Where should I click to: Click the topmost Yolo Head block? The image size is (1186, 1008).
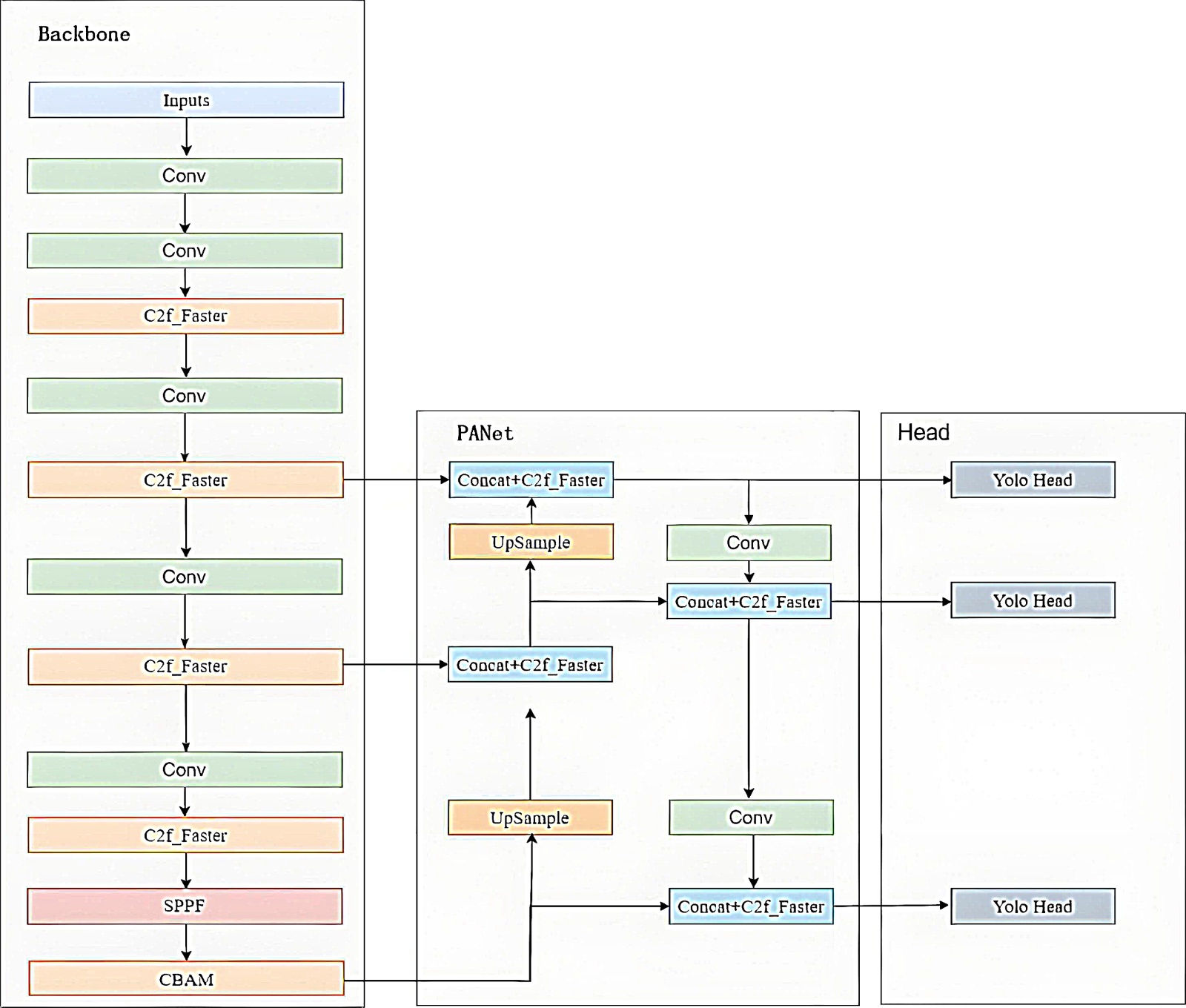pyautogui.click(x=1033, y=480)
